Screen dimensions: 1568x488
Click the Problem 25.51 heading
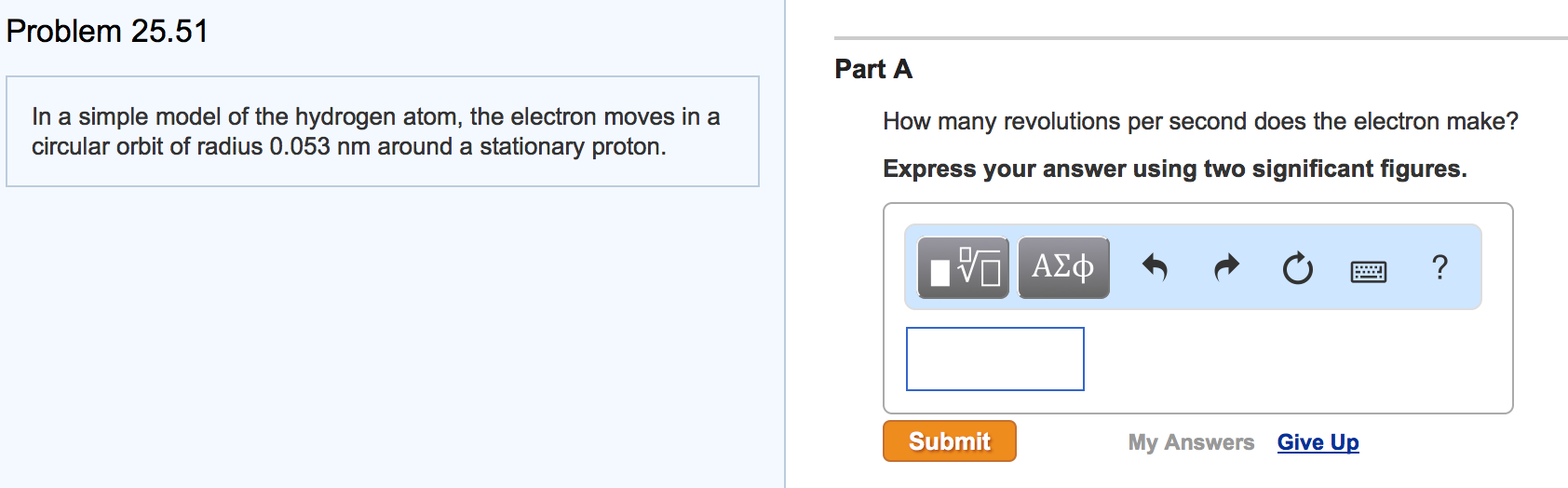tap(107, 31)
